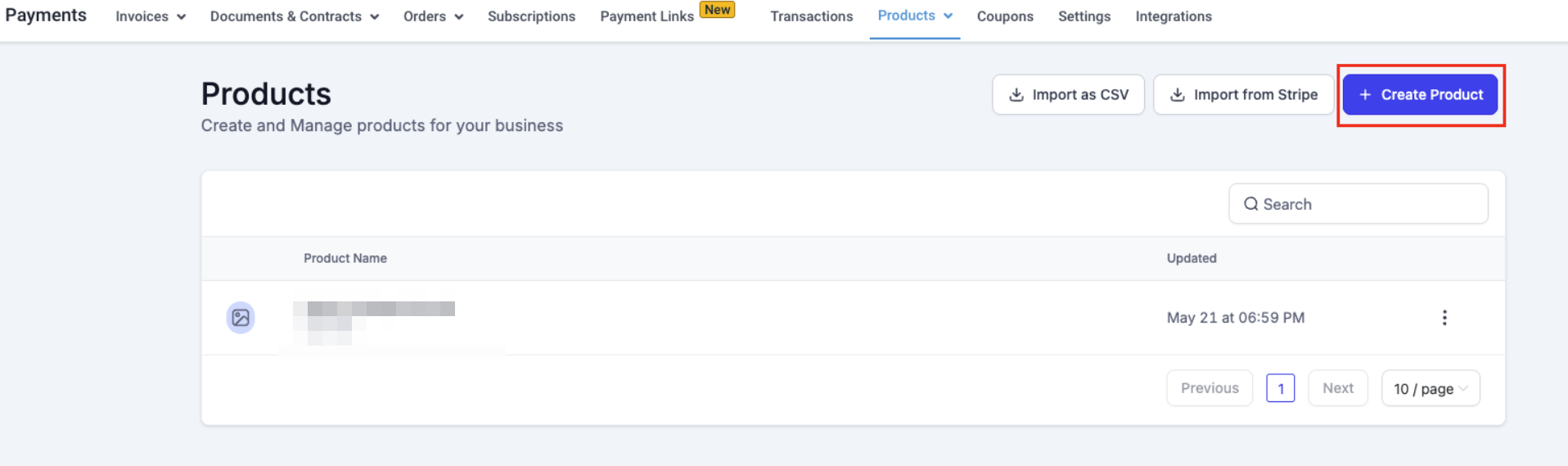
Task: Expand the Products dropdown in the nav
Action: (915, 16)
